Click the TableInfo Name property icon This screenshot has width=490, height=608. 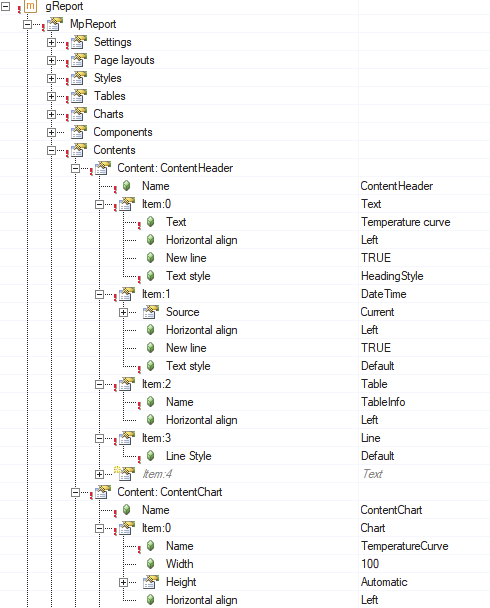coord(150,402)
